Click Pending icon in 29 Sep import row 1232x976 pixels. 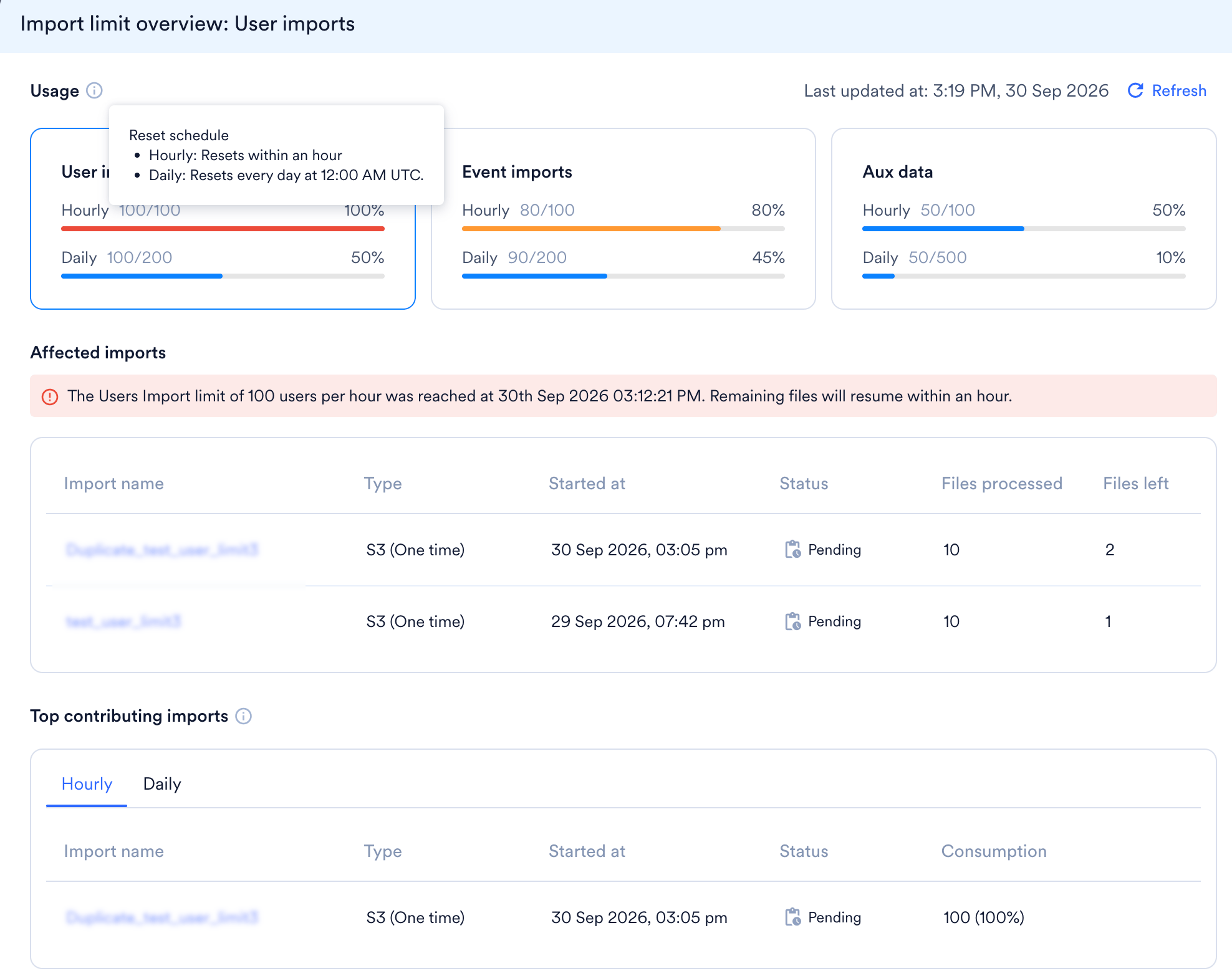click(792, 621)
